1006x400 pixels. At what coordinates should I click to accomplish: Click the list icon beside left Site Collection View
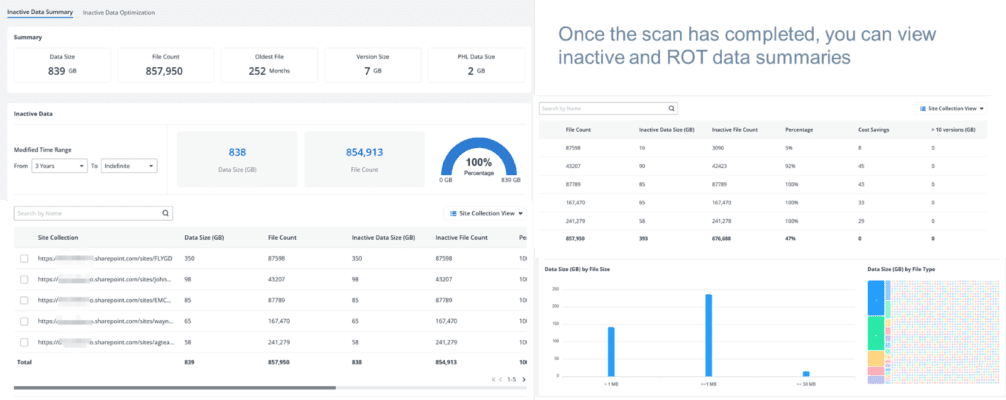[x=453, y=213]
